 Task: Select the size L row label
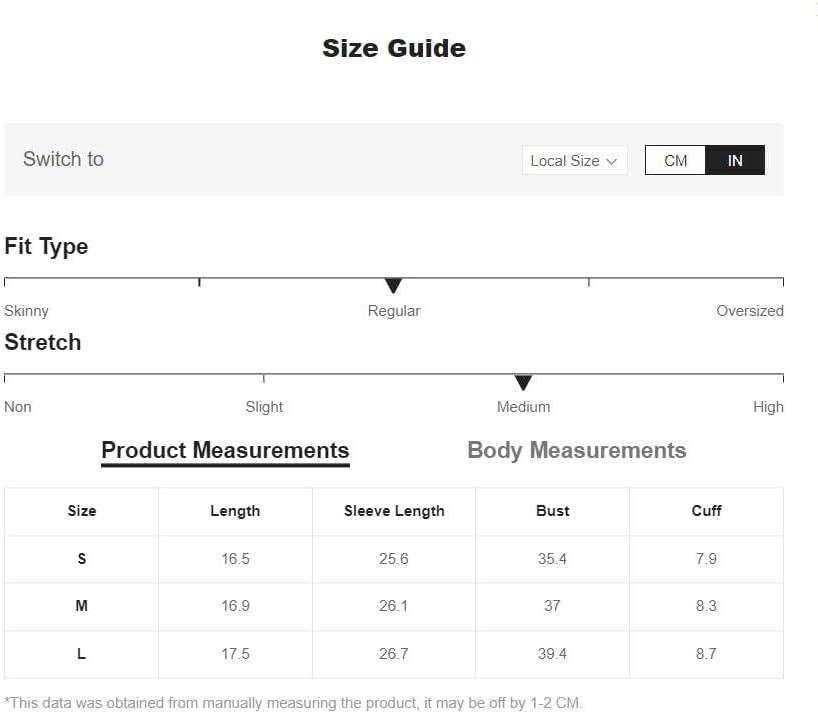(81, 654)
